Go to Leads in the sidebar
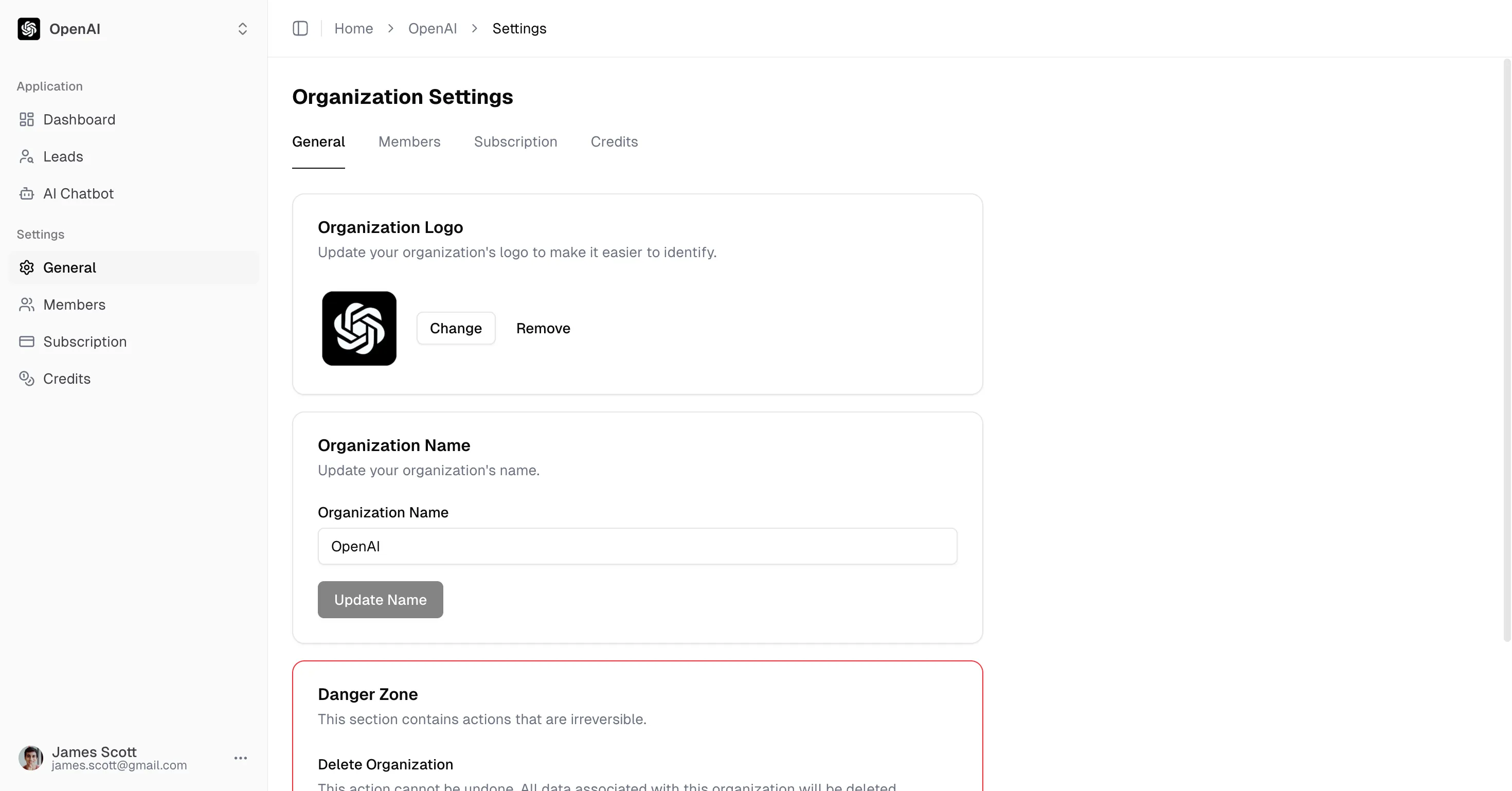This screenshot has width=1512, height=791. click(134, 157)
